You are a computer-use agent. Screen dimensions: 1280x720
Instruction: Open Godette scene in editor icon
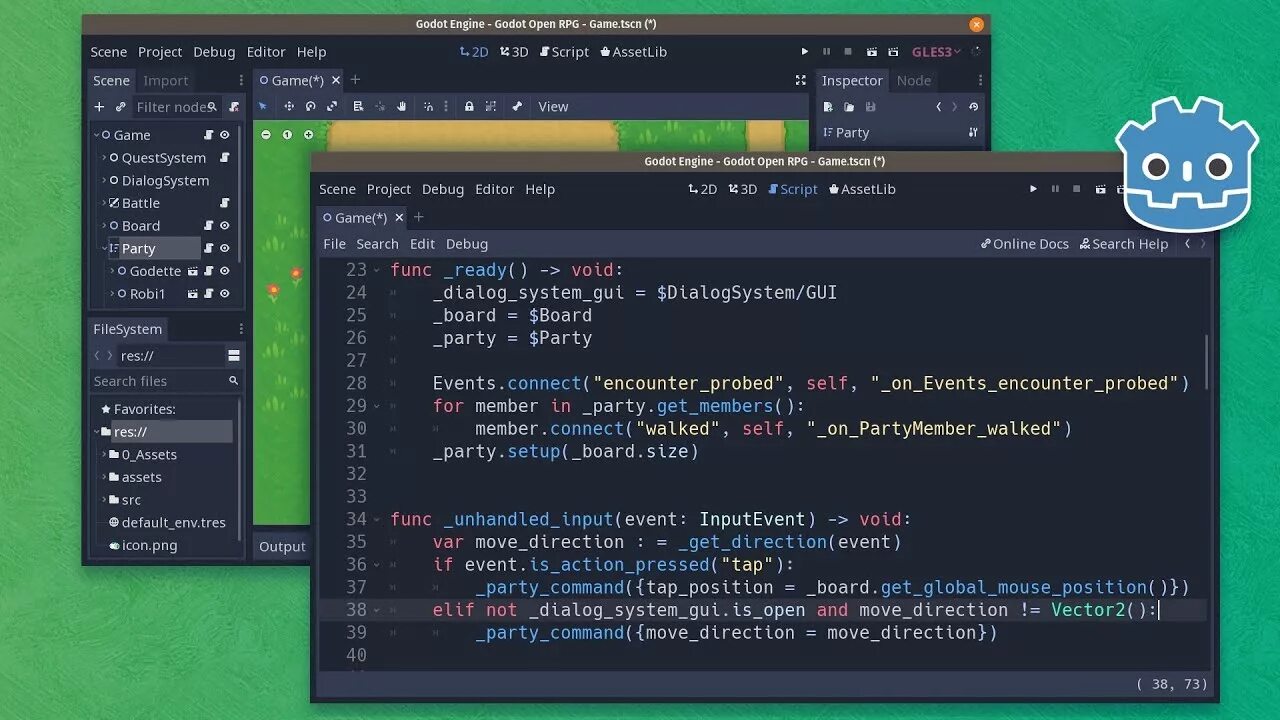click(x=193, y=271)
